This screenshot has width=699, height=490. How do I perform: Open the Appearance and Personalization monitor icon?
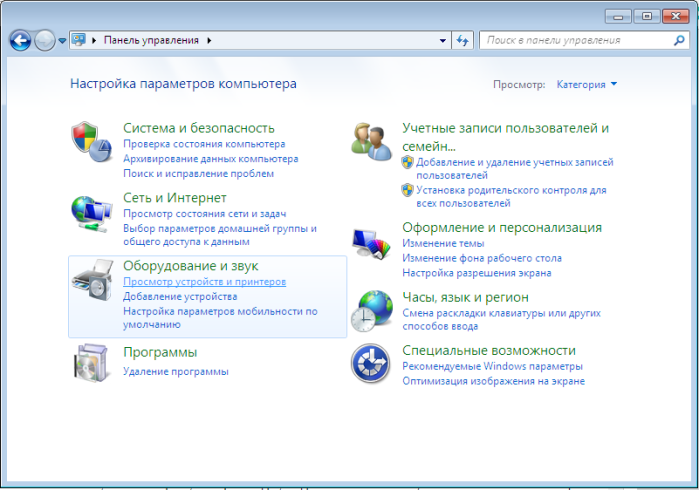(371, 243)
